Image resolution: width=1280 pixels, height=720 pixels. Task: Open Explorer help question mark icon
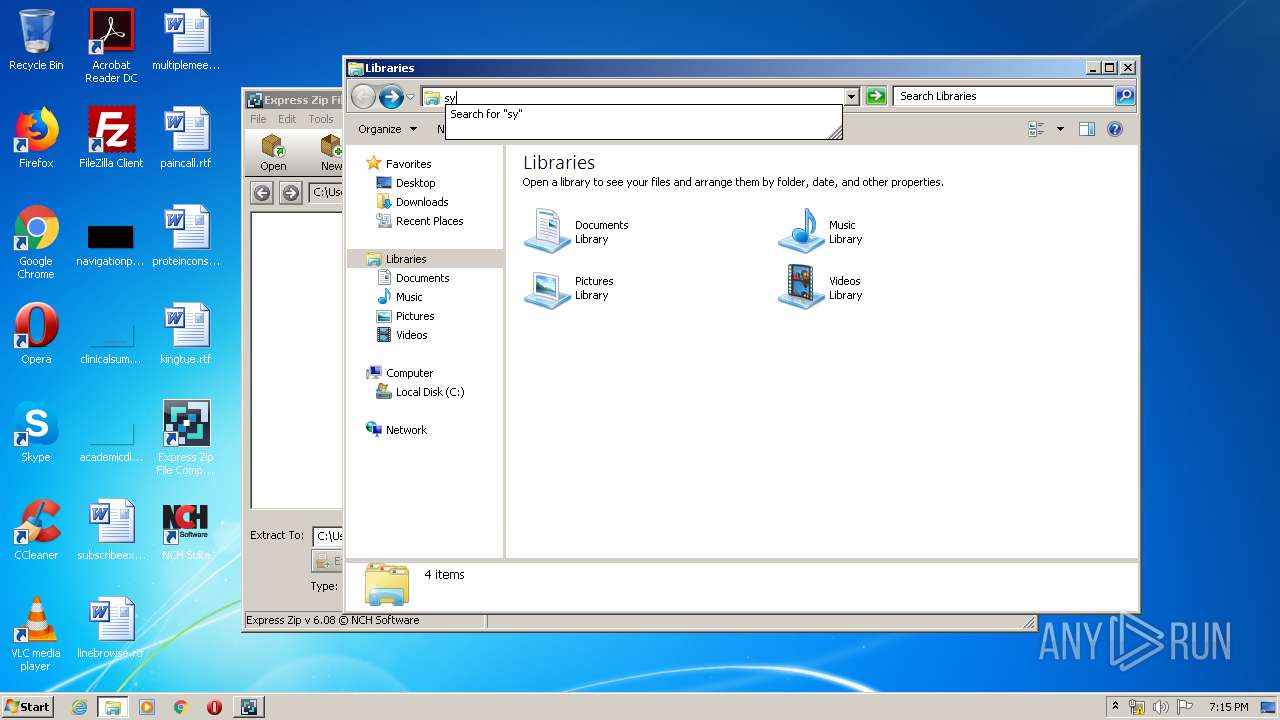point(1115,129)
